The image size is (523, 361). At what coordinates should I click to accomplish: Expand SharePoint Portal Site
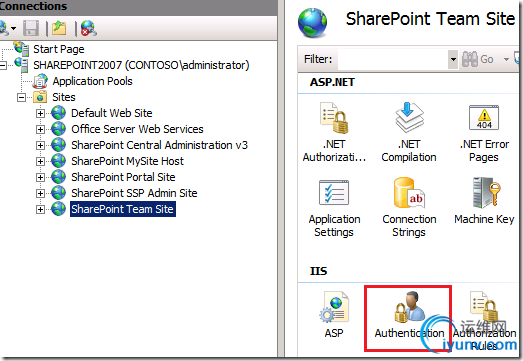click(x=40, y=177)
